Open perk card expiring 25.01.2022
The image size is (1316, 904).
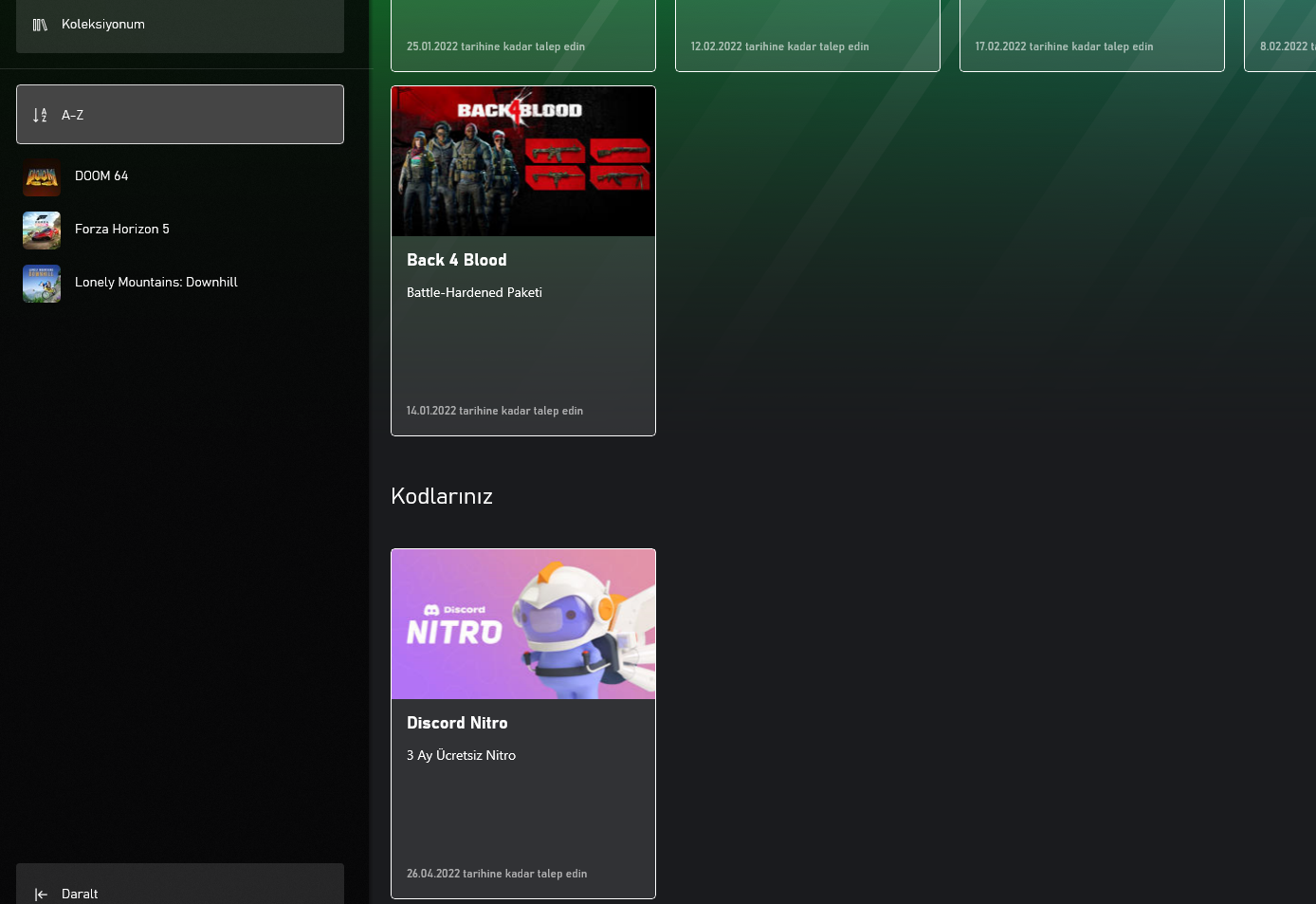point(523,36)
